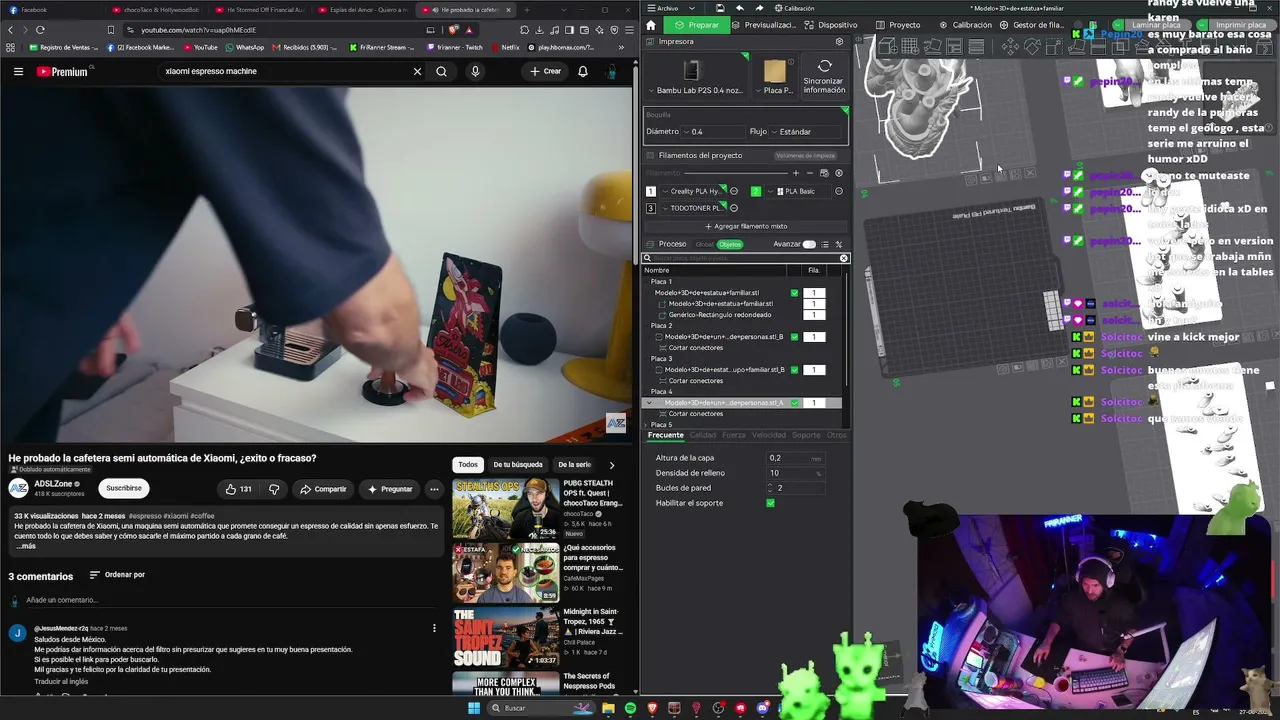The width and height of the screenshot is (1280, 720).
Task: Open File Explorer from taskbar
Action: (x=608, y=708)
